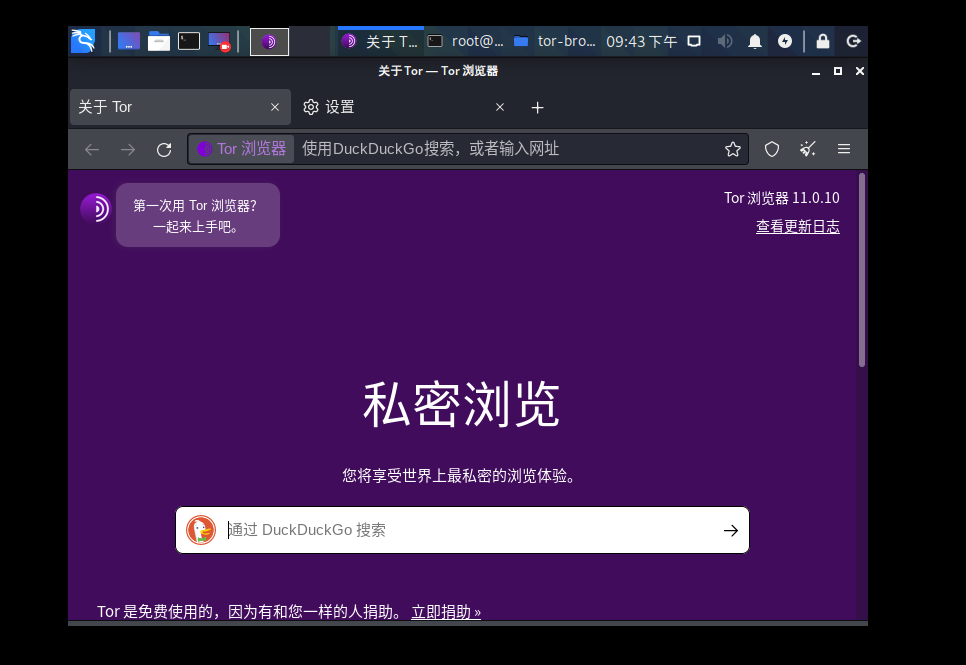
Task: Open Kali applications menu
Action: (83, 41)
